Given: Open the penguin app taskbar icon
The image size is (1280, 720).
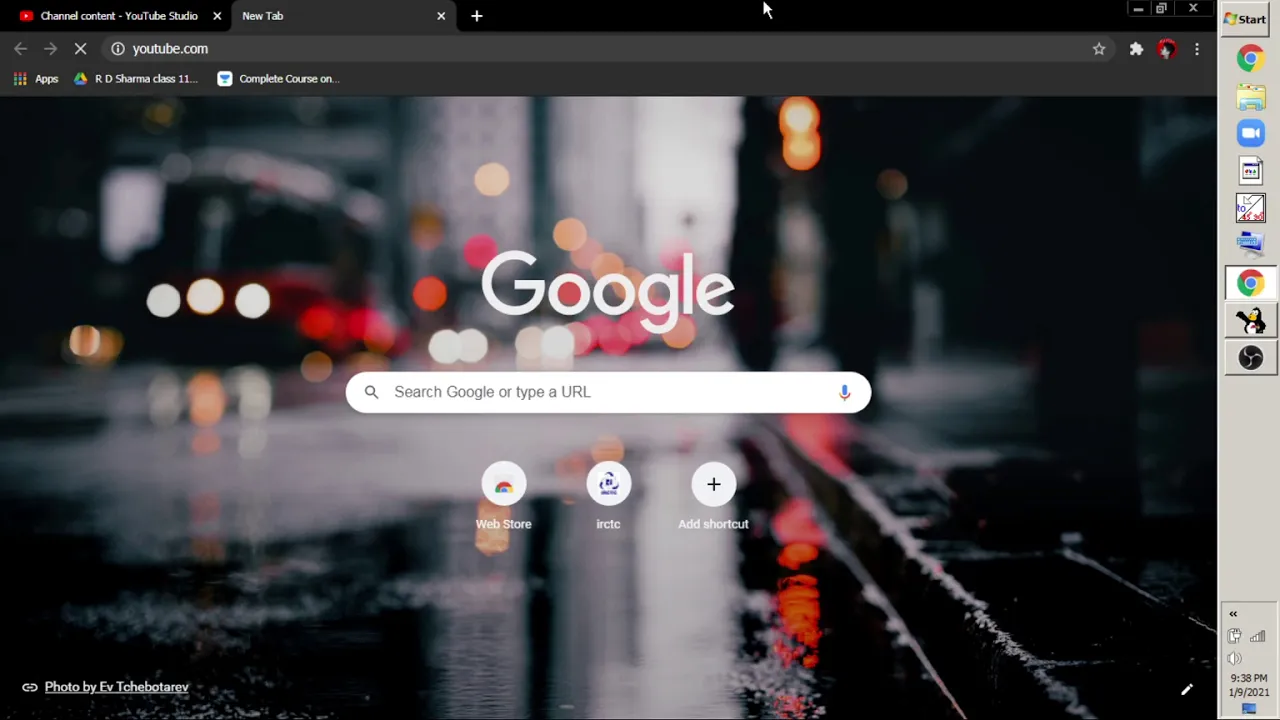Looking at the screenshot, I should click(1250, 321).
